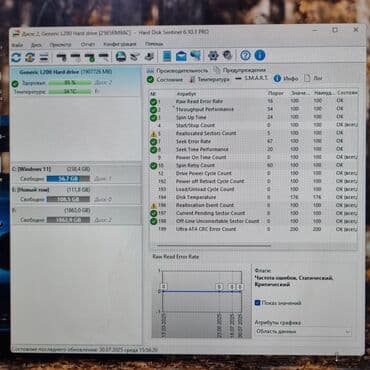Open the Конфигурация menu
The image size is (370, 370).
120,44
